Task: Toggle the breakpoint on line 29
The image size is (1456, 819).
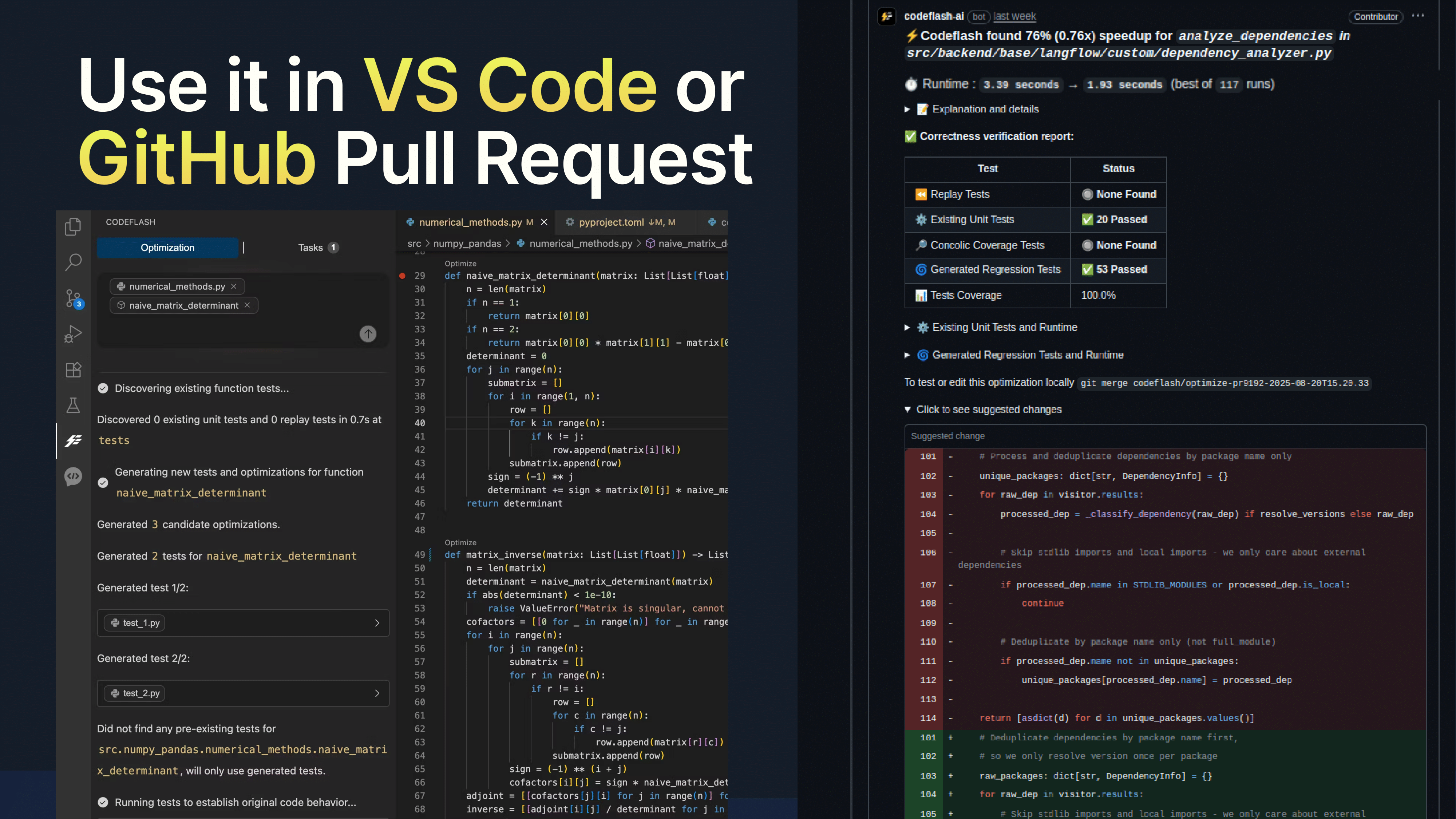Action: pos(402,276)
